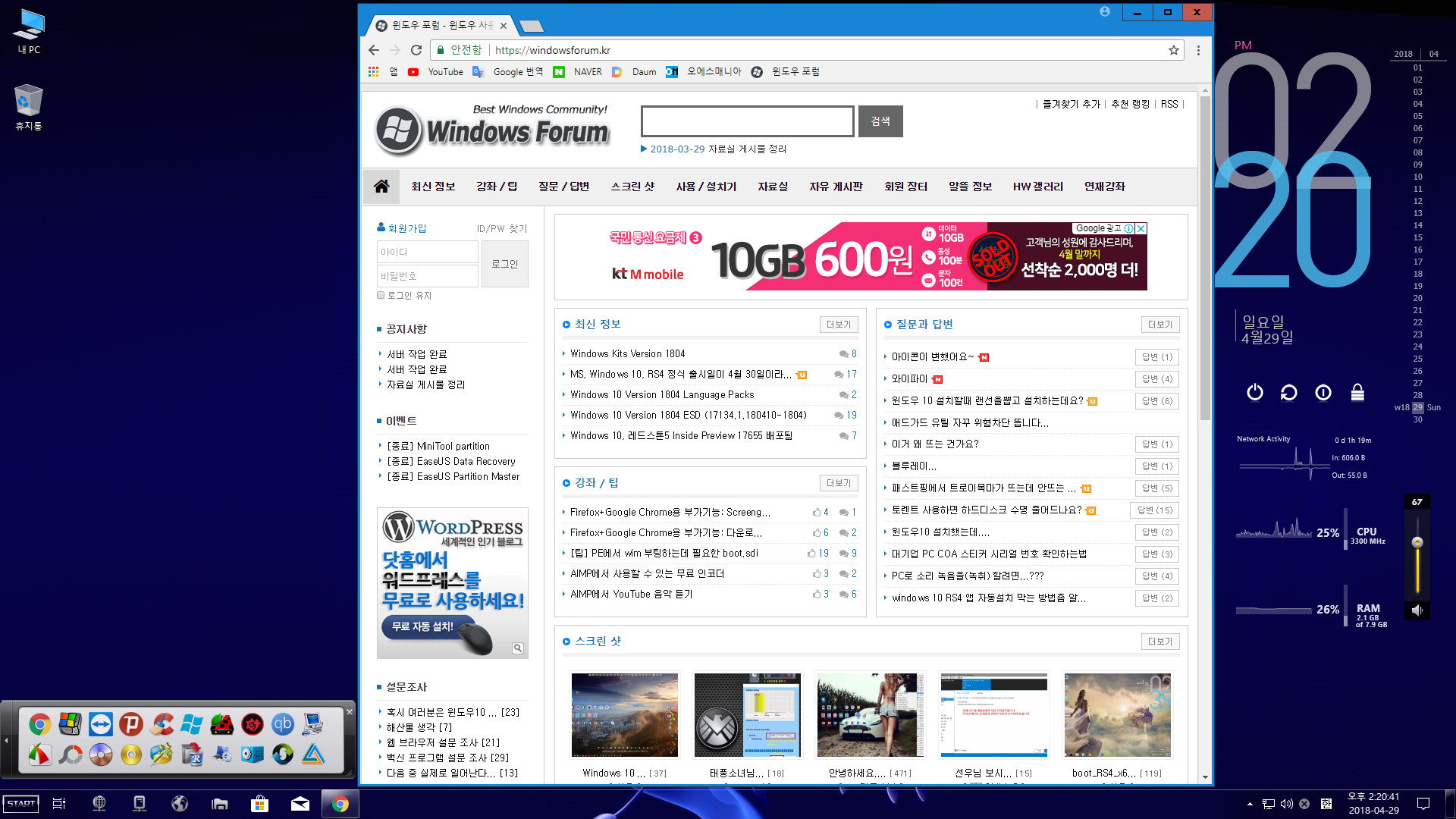
Task: Open File Explorer on the taskbar
Action: (x=220, y=804)
